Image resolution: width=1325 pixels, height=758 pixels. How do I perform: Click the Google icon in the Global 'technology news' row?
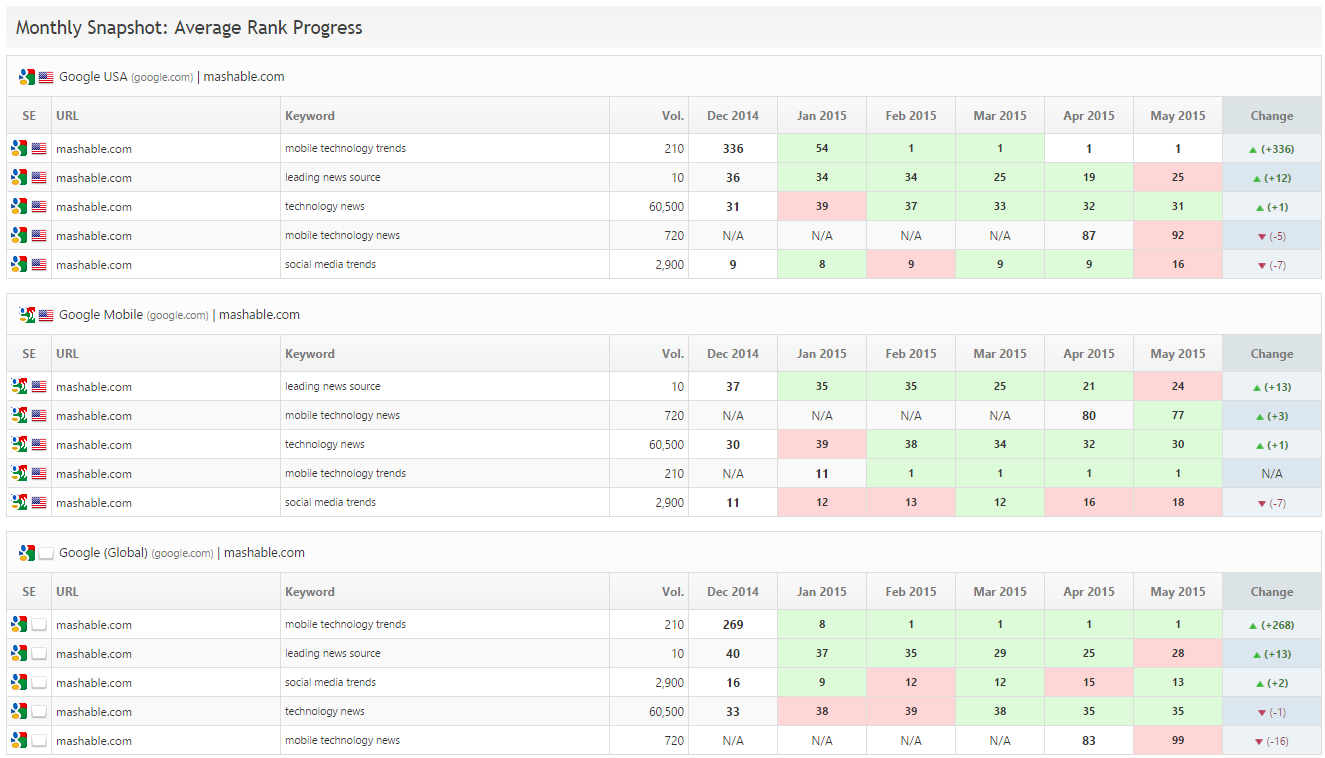19,712
